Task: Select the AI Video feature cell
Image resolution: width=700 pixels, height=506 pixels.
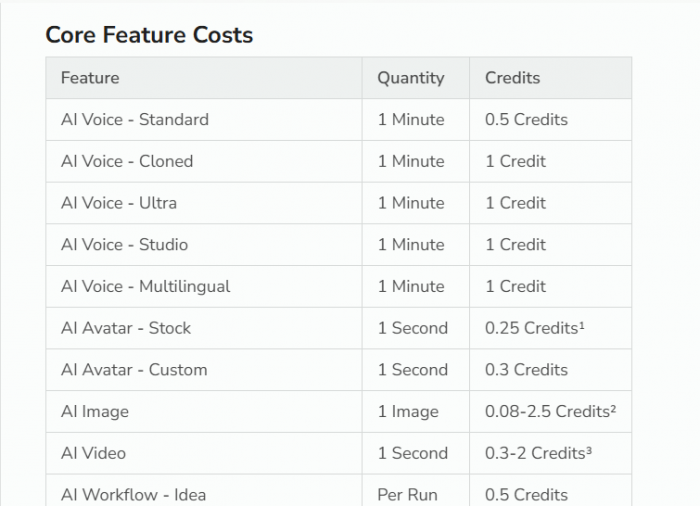Action: pyautogui.click(x=94, y=454)
